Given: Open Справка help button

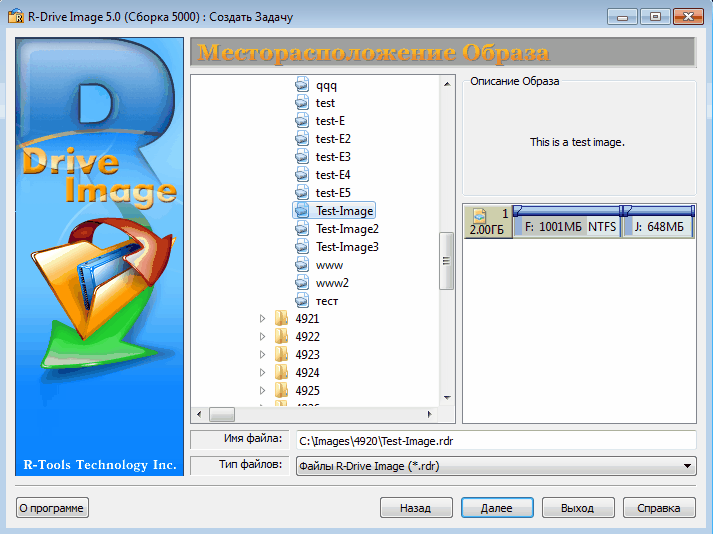Looking at the screenshot, I should (659, 508).
